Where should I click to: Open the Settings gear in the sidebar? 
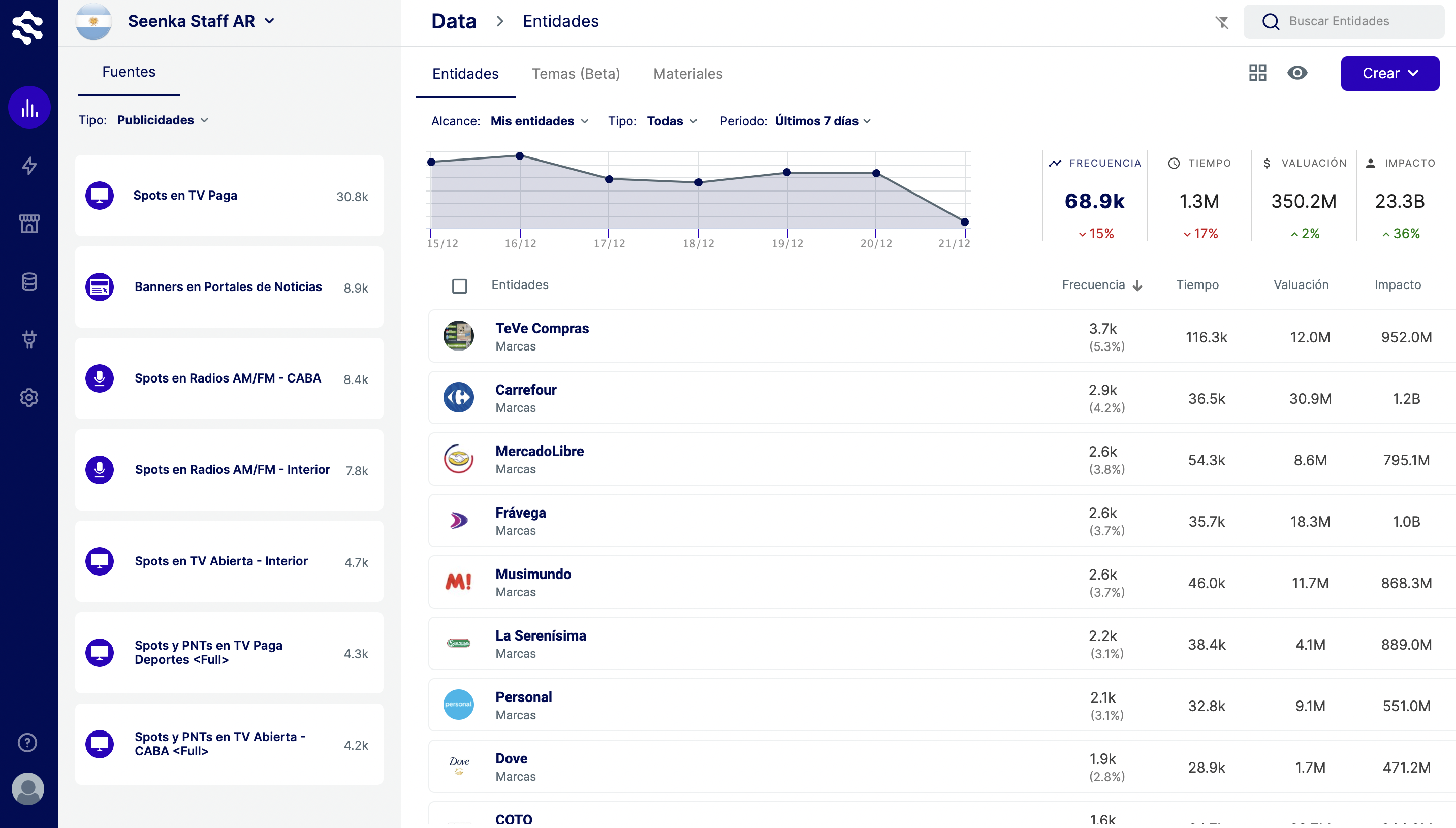29,398
